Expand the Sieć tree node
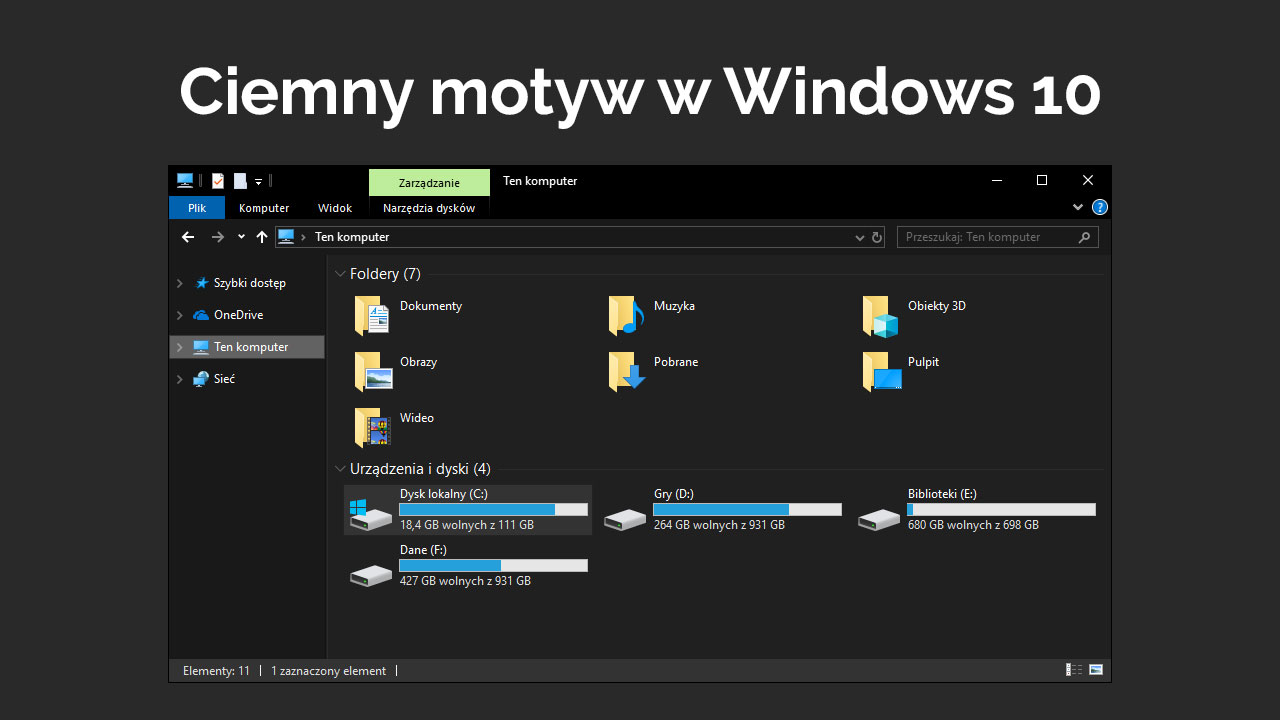The image size is (1280, 720). (x=180, y=379)
